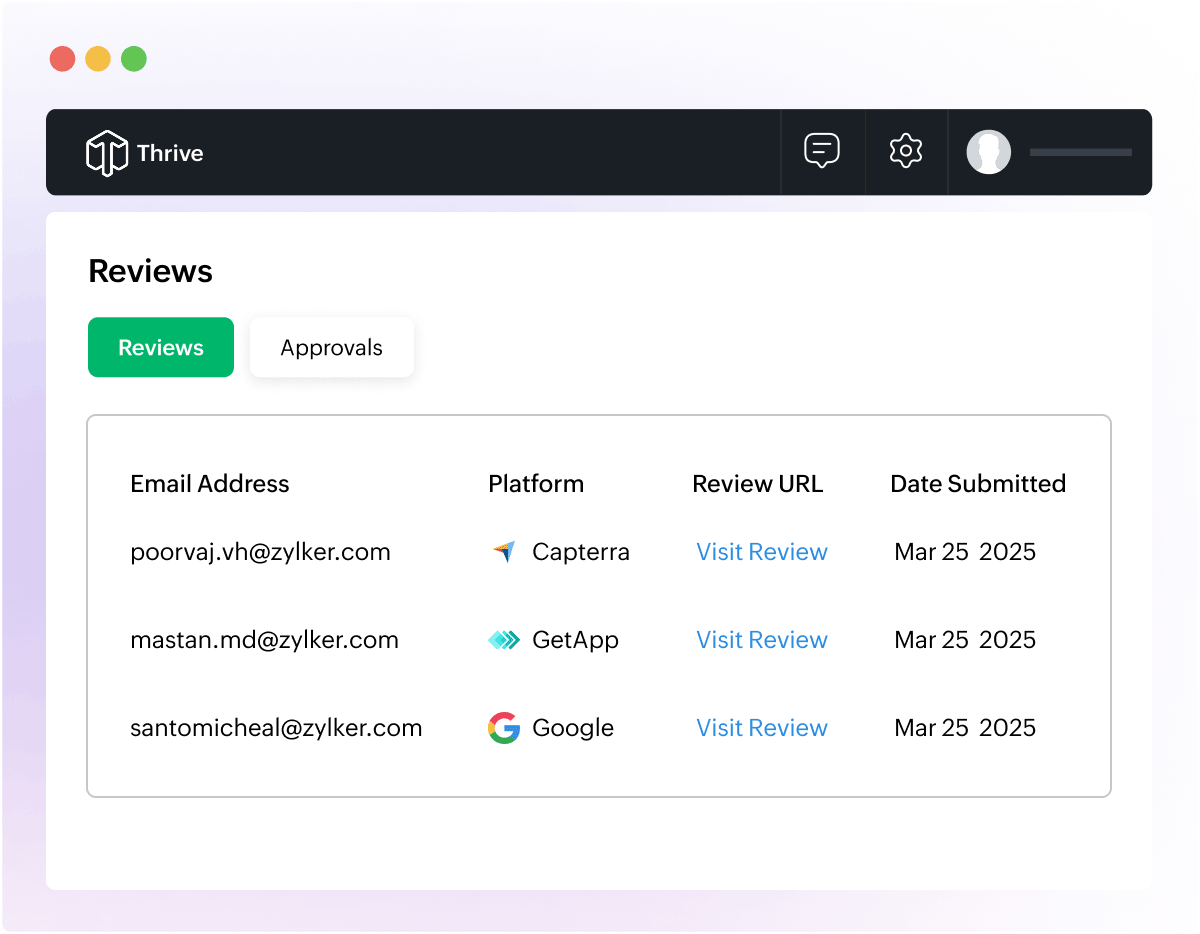
Task: Click the Google platform icon
Action: pyautogui.click(x=503, y=727)
